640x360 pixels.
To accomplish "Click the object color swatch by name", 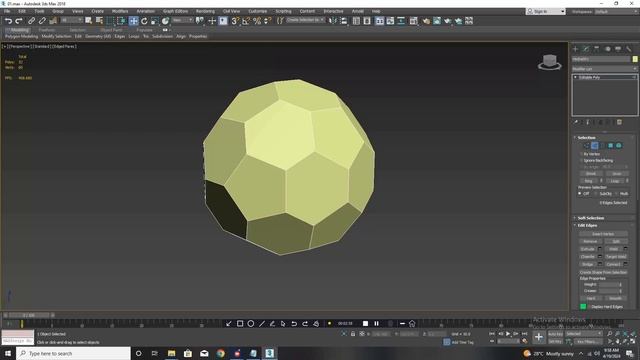I will 635,59.
